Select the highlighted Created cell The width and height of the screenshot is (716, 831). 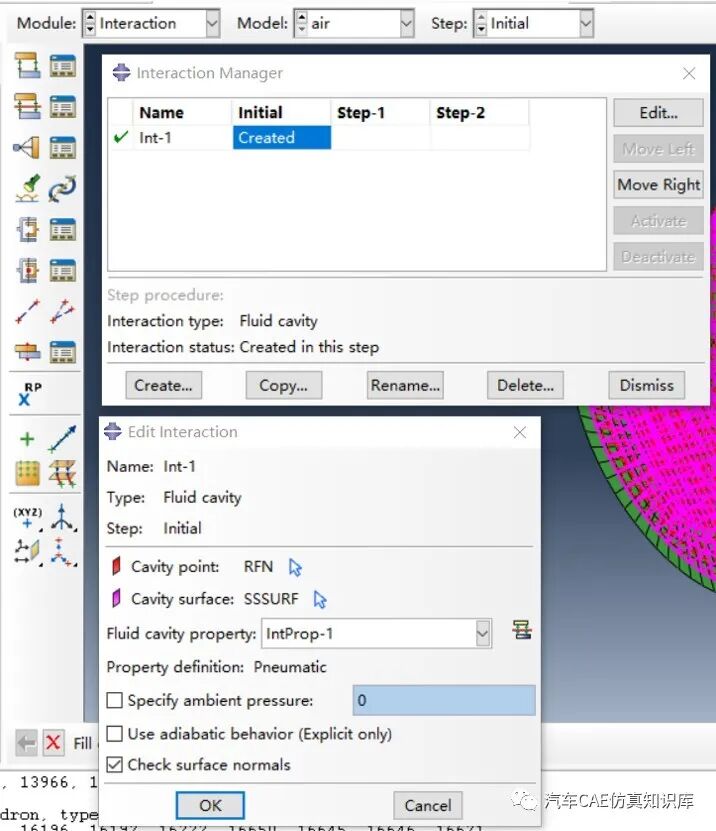[x=281, y=138]
